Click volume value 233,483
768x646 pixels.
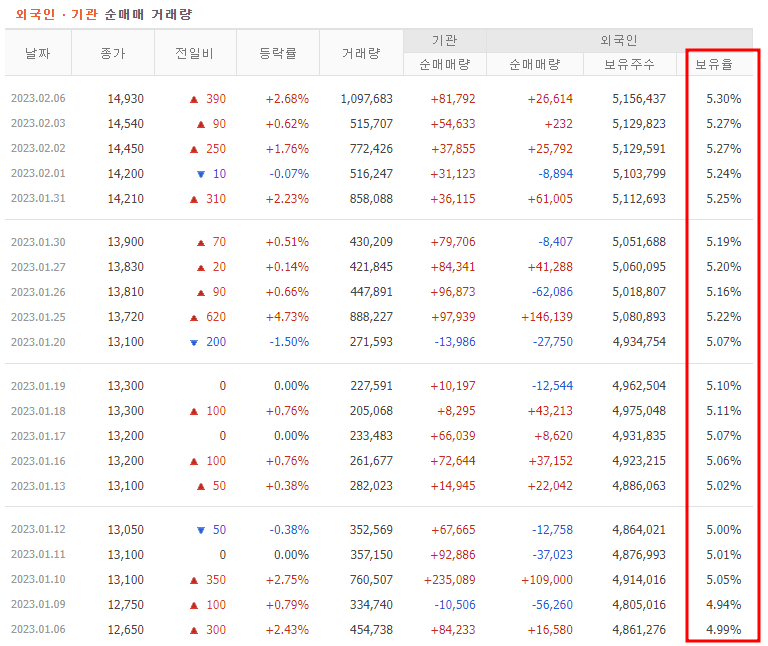(371, 435)
